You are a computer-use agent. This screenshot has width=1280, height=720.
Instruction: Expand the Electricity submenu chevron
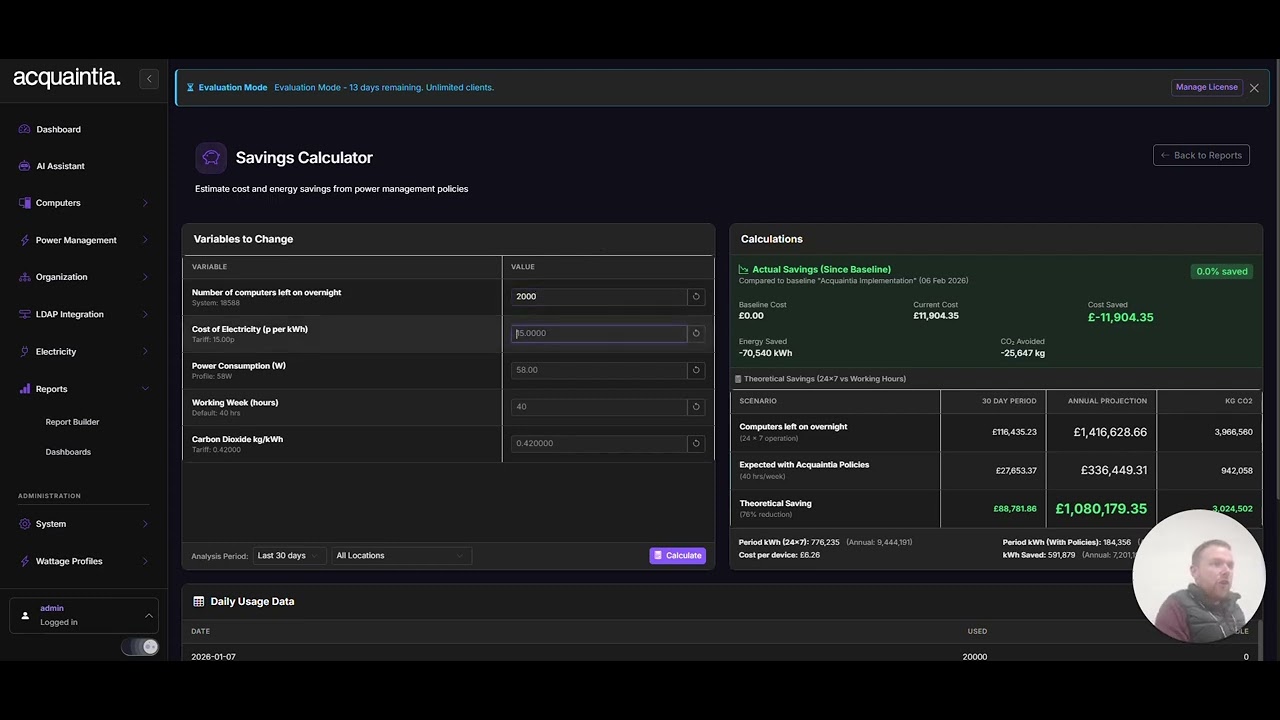145,352
